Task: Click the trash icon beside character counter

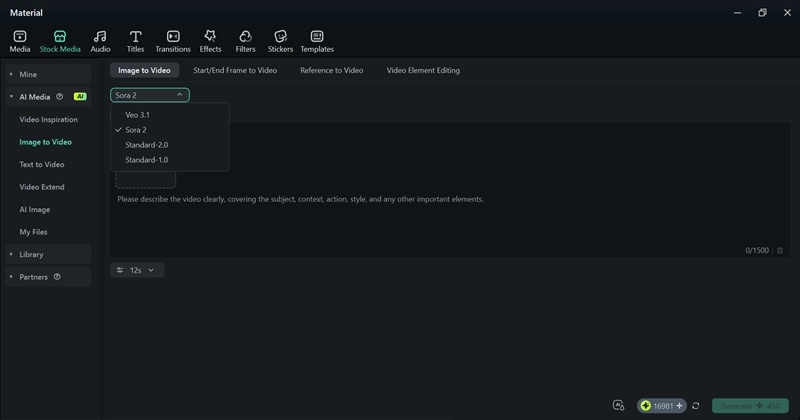Action: point(780,251)
